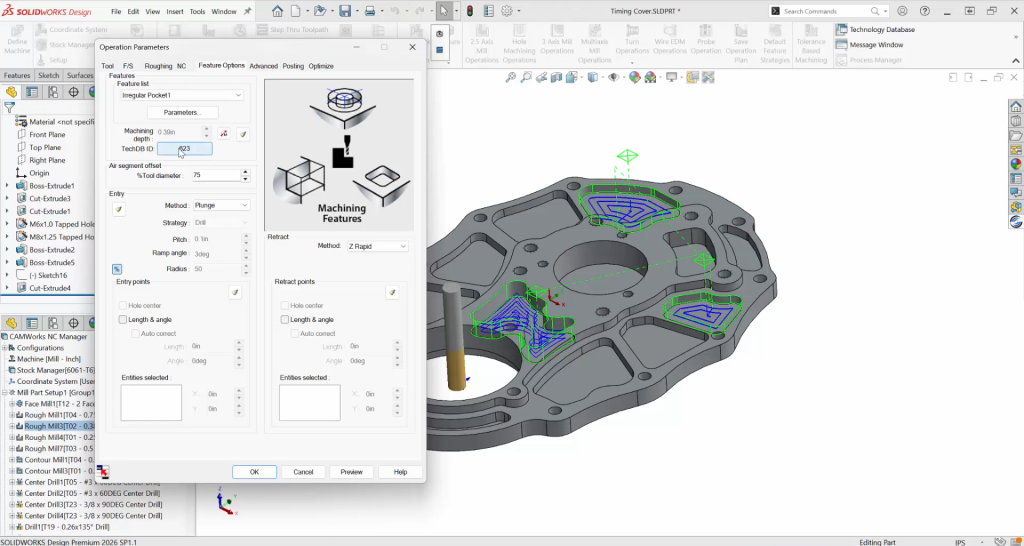The image size is (1024, 546).
Task: Expand the Face Mill1 operation
Action: [12, 404]
